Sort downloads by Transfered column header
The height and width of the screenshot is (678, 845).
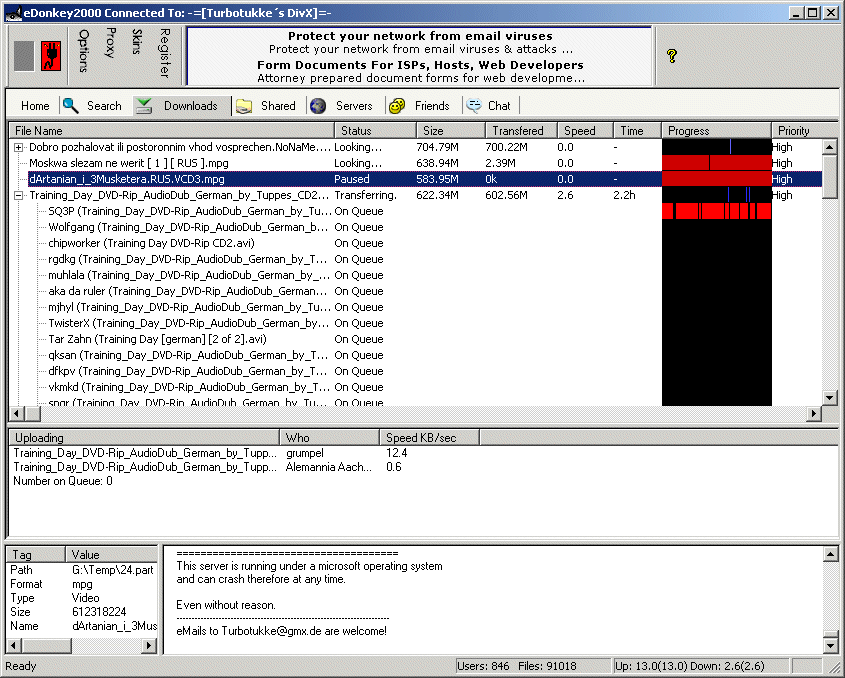point(522,130)
